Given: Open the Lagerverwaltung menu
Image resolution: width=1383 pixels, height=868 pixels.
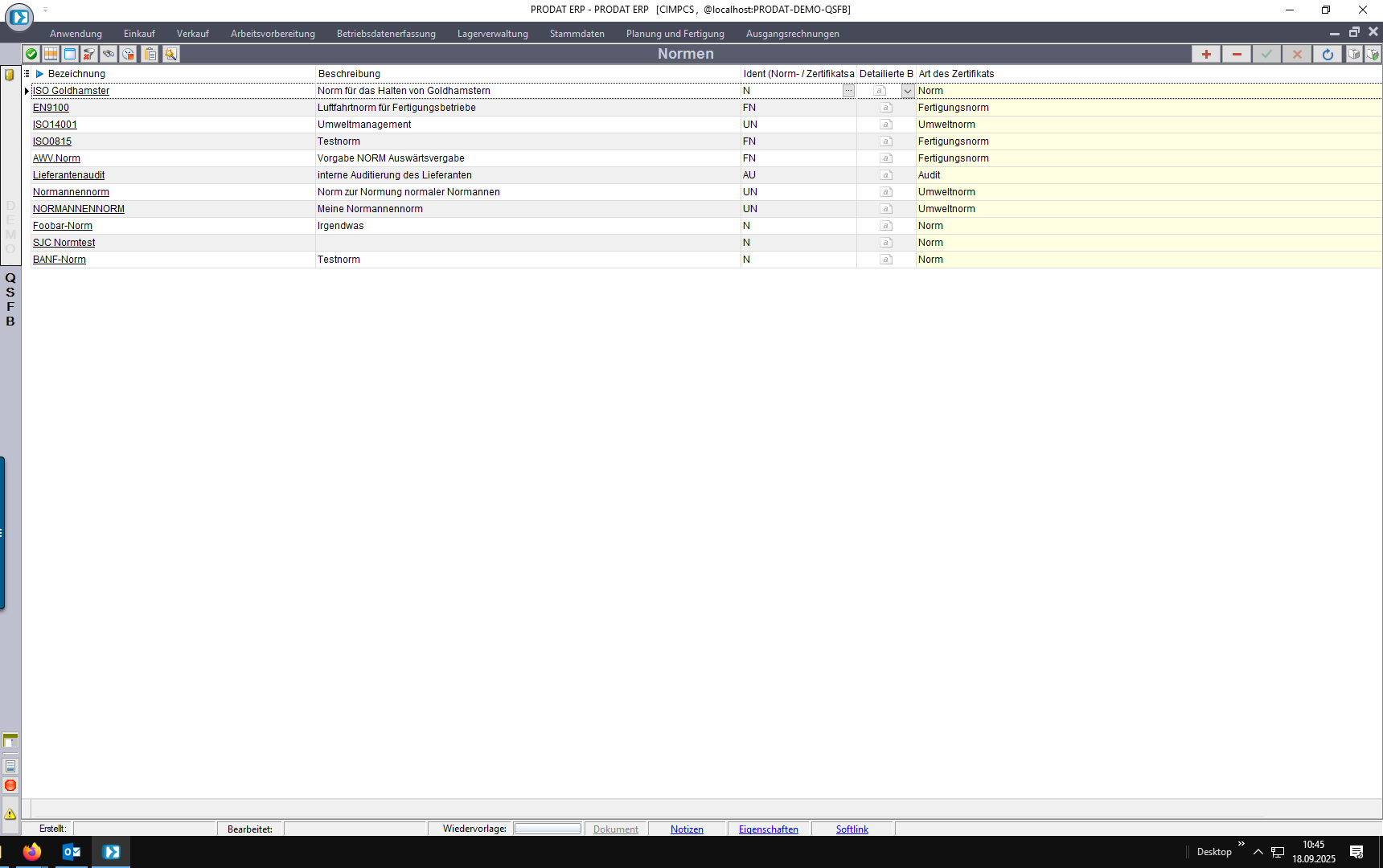Looking at the screenshot, I should pos(492,34).
